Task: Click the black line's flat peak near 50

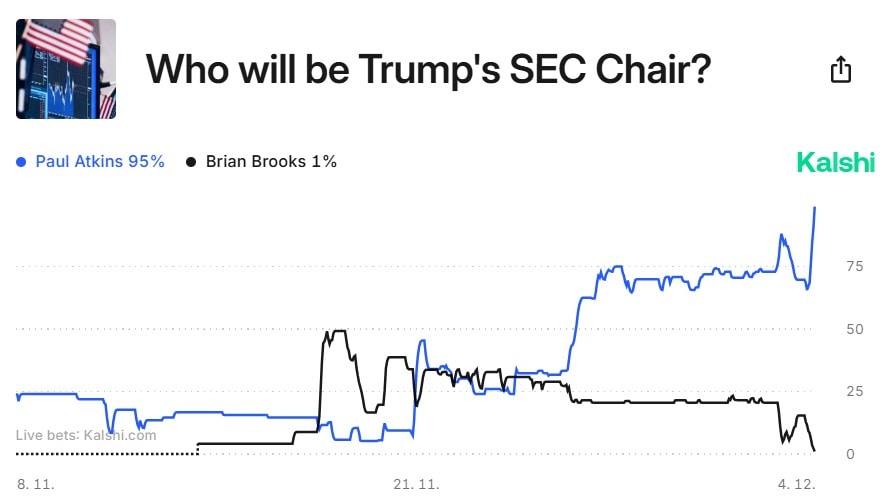Action: pos(337,331)
